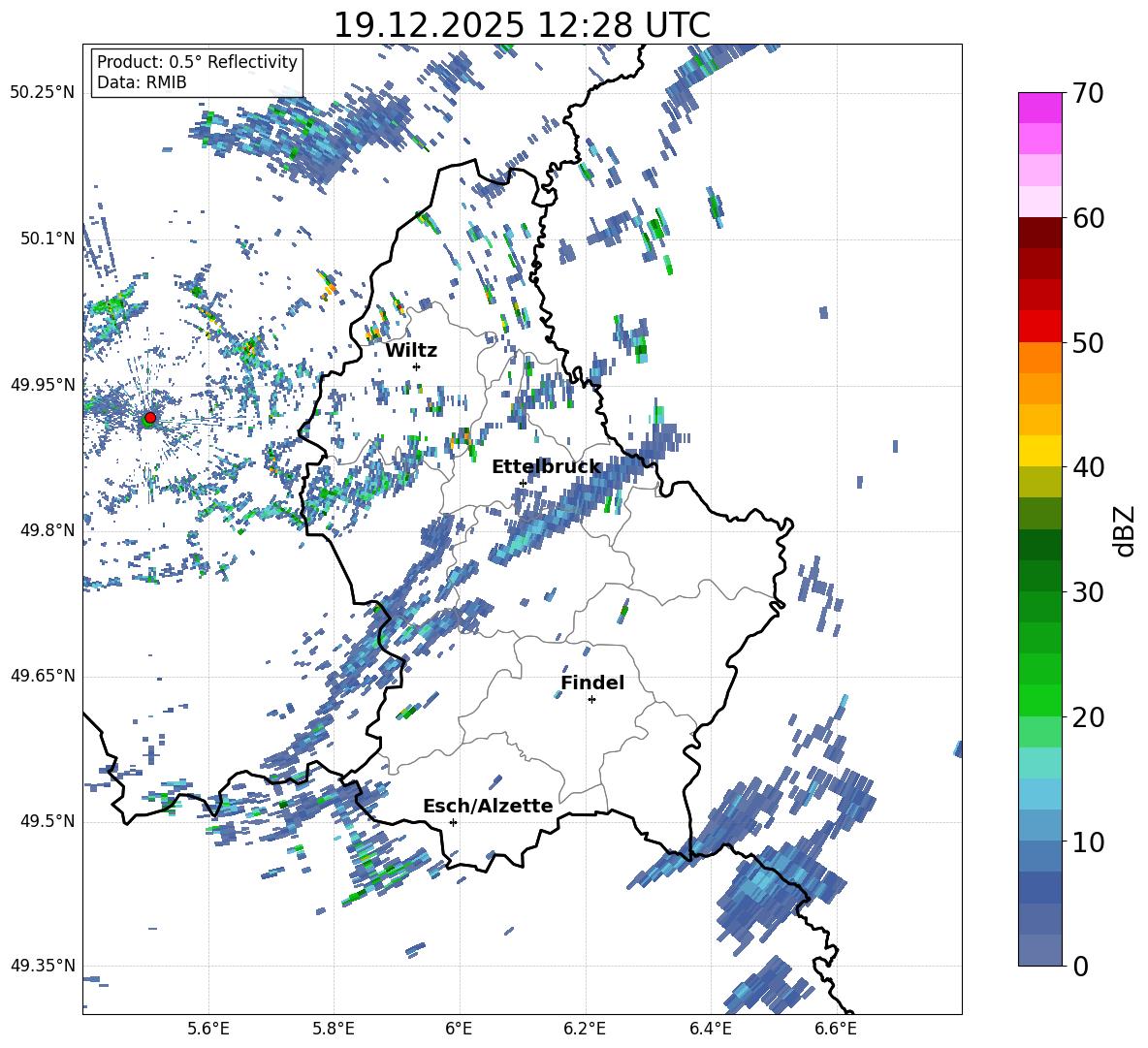Screen dimensions: 1148x1048
Task: Click the olive swatch just below 40
Action: tap(1039, 482)
